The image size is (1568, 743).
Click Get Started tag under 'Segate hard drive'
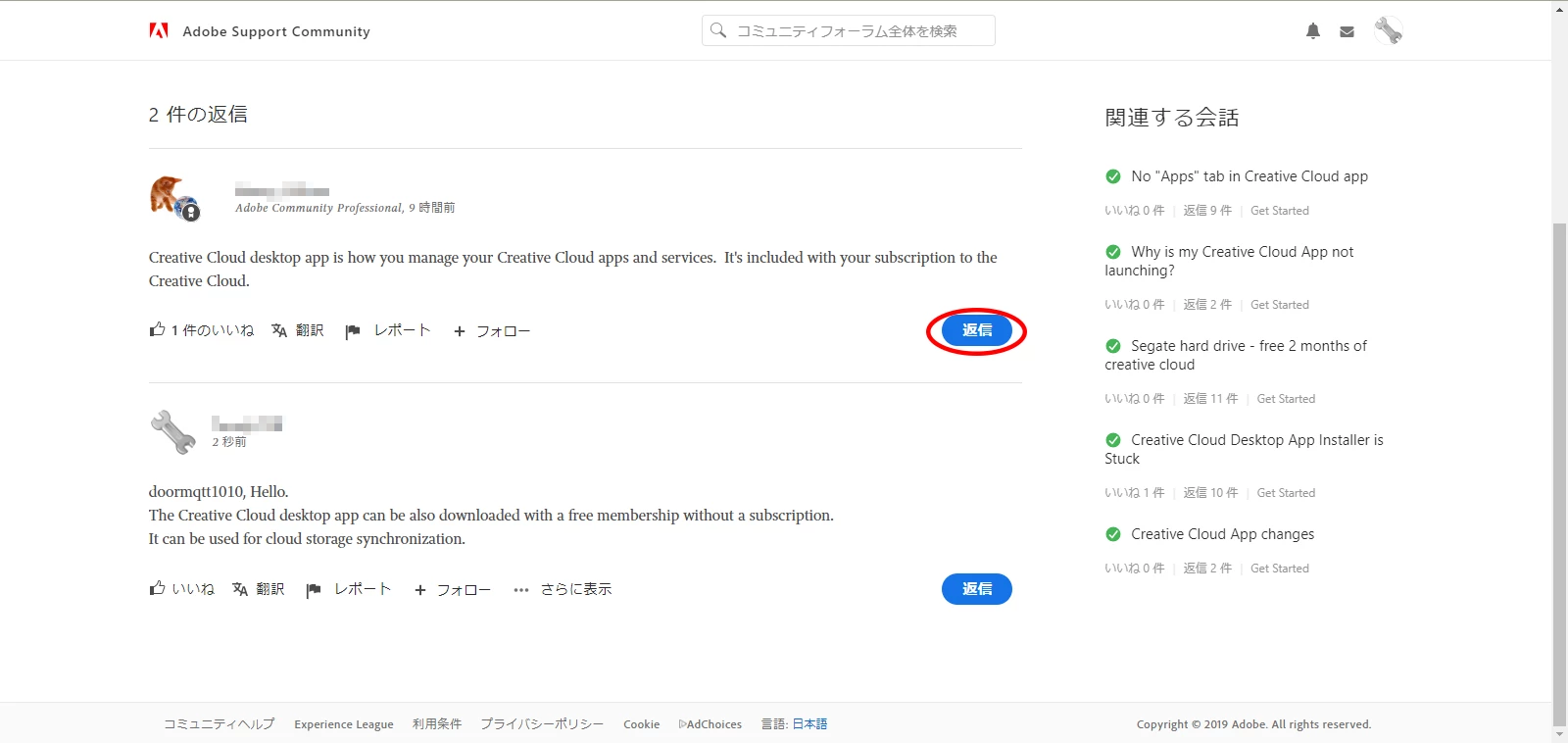(x=1286, y=399)
